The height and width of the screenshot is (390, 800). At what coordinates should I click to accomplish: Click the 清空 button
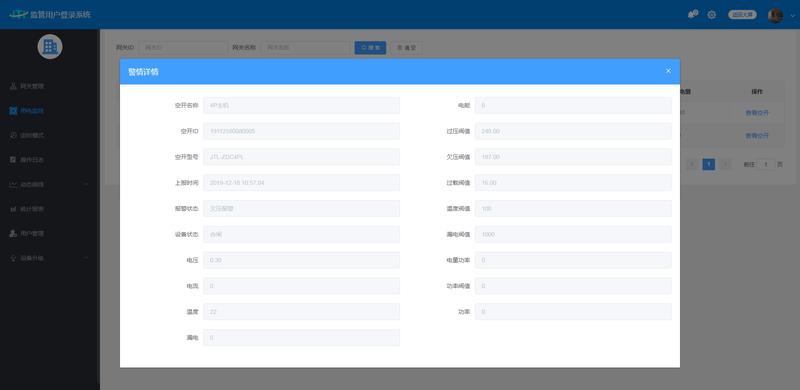tap(407, 47)
